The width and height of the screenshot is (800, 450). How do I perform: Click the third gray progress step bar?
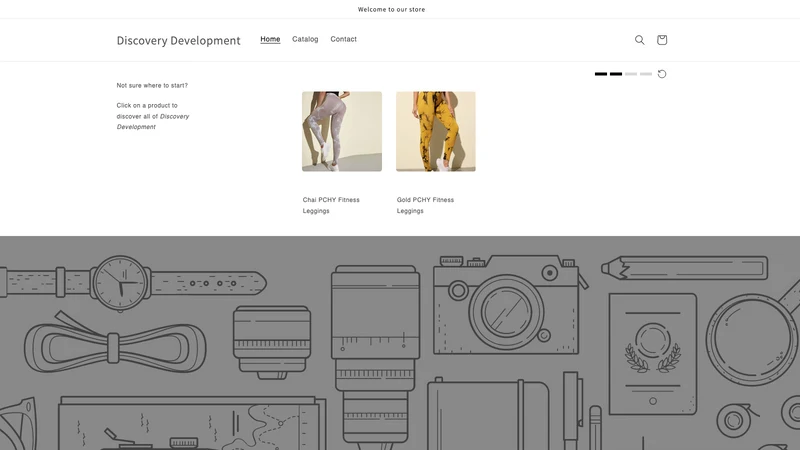coord(631,74)
